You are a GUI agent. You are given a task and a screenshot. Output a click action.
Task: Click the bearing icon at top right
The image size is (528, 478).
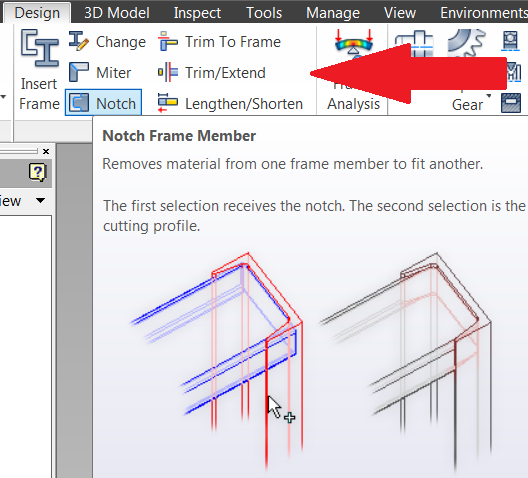coord(510,41)
